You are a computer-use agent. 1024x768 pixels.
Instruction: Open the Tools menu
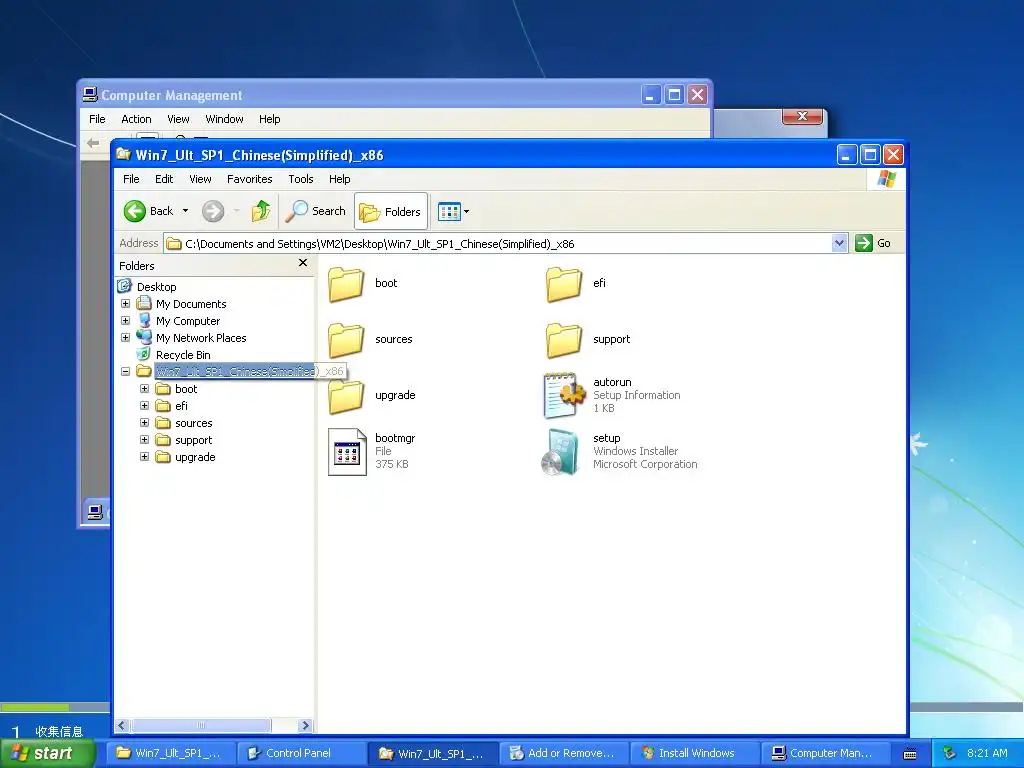pyautogui.click(x=300, y=179)
